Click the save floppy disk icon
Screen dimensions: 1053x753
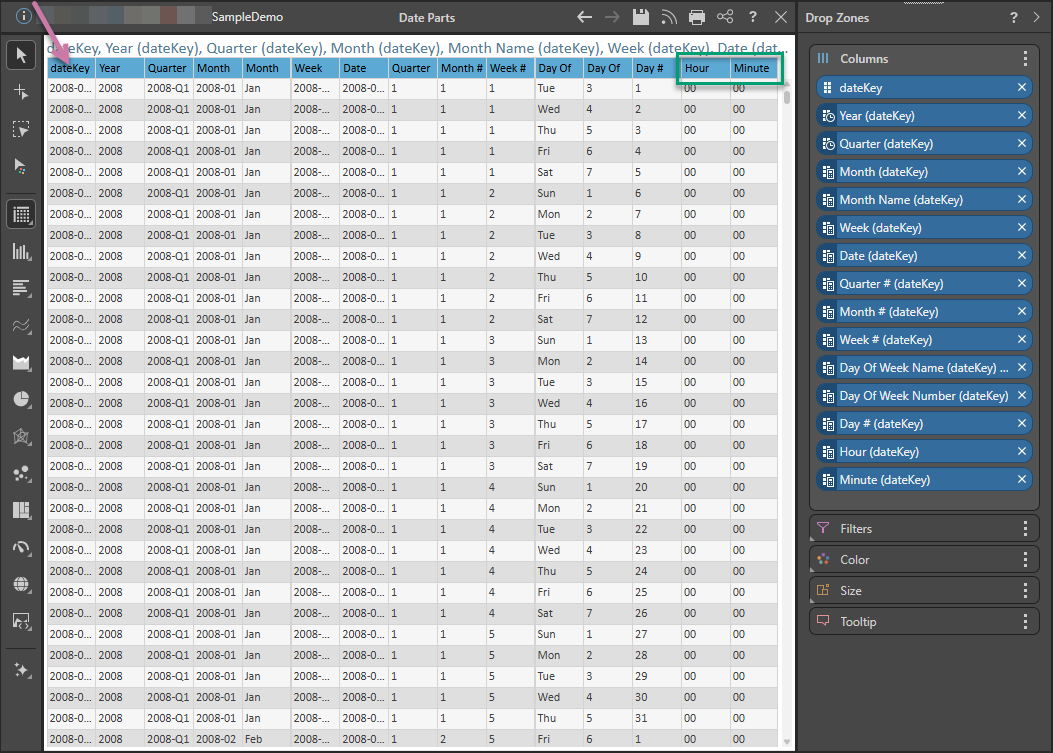point(641,17)
